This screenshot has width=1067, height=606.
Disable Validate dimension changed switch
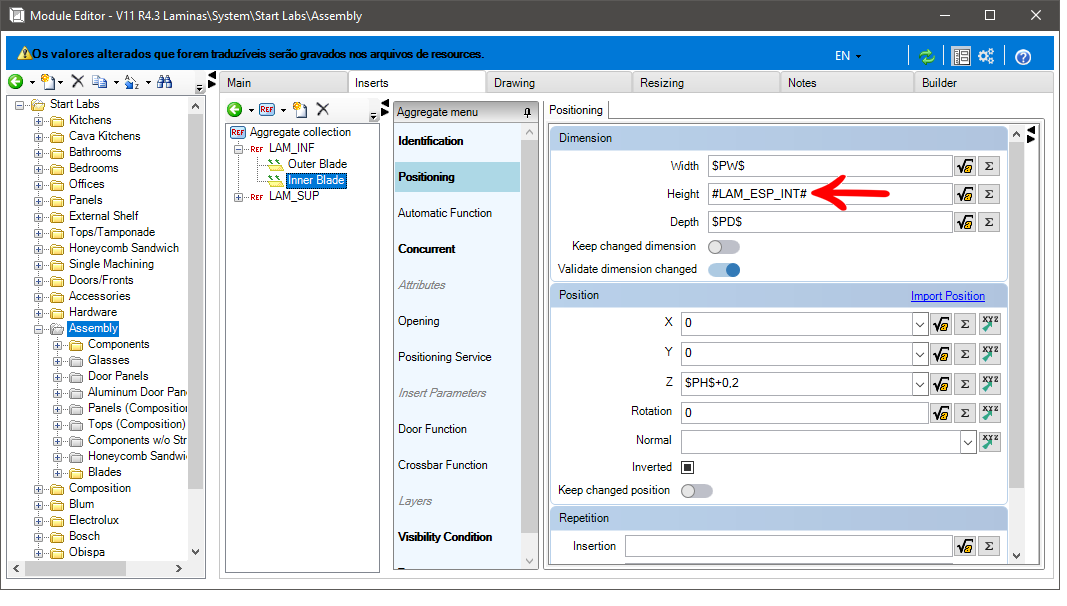(724, 270)
